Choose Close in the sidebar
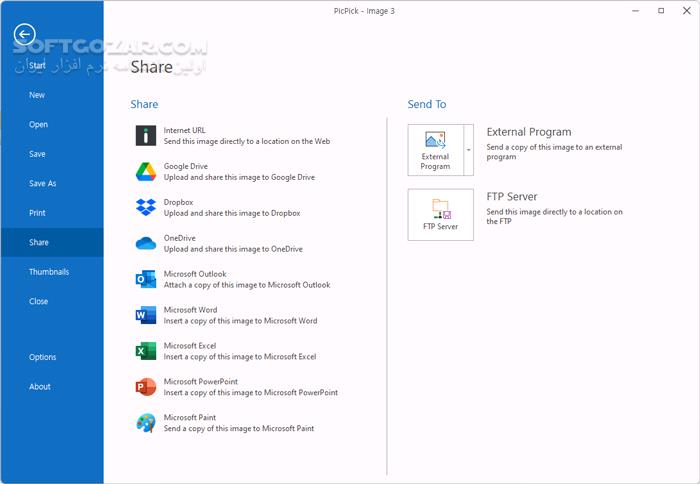 point(38,301)
